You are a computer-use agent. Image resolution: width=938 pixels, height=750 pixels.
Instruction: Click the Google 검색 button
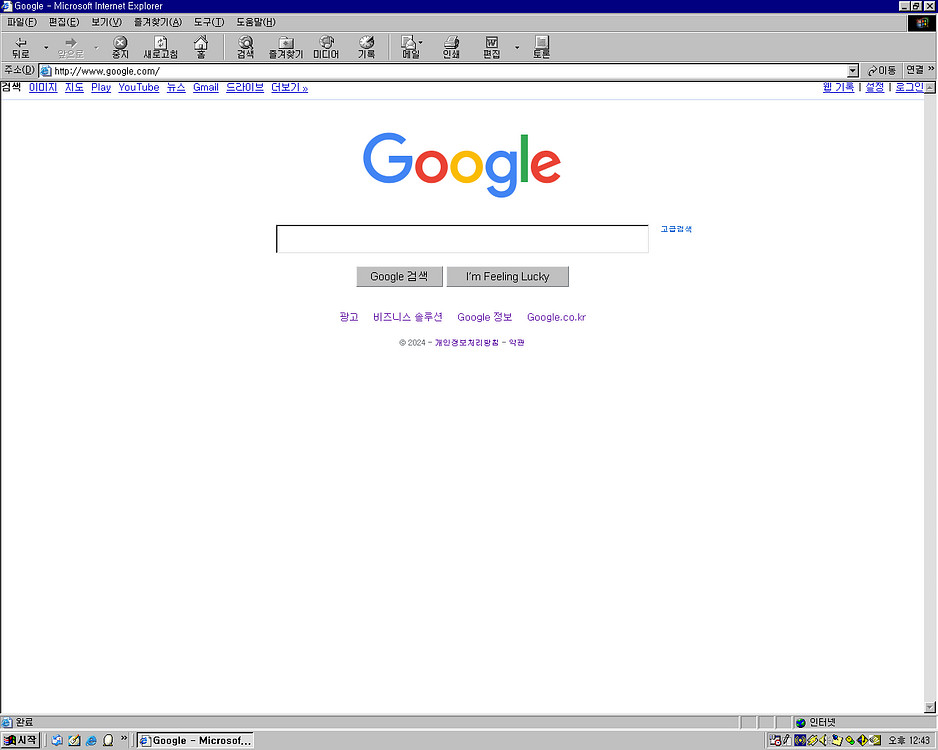pyautogui.click(x=399, y=276)
